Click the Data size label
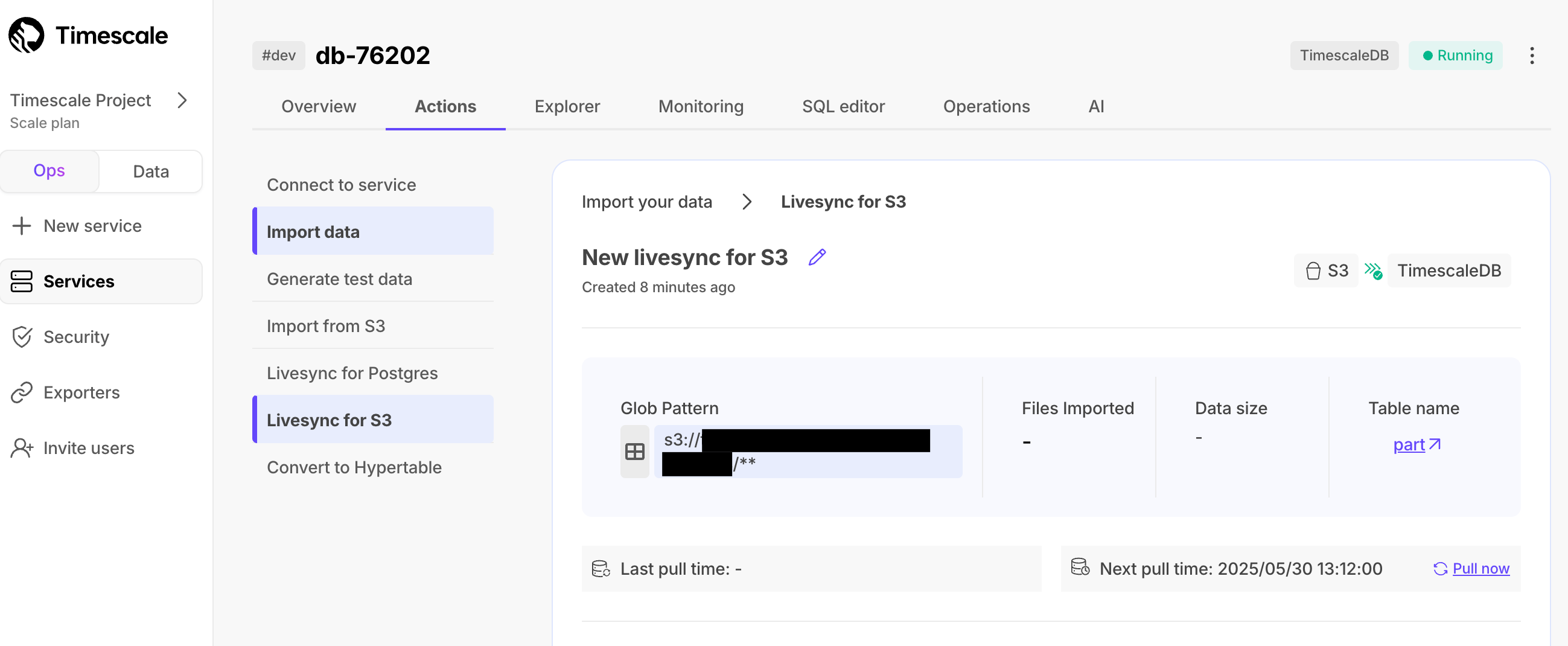 [1231, 408]
